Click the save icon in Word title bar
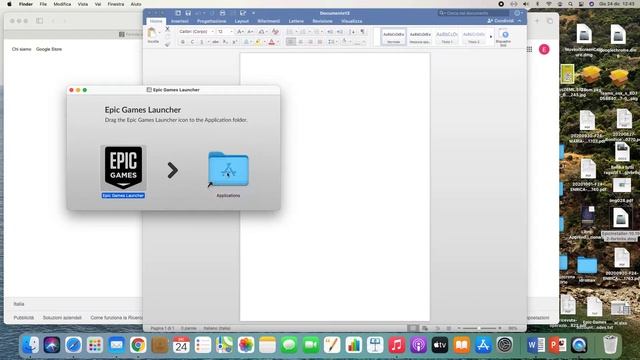Viewport: 640px width, 360px height. 188,13
